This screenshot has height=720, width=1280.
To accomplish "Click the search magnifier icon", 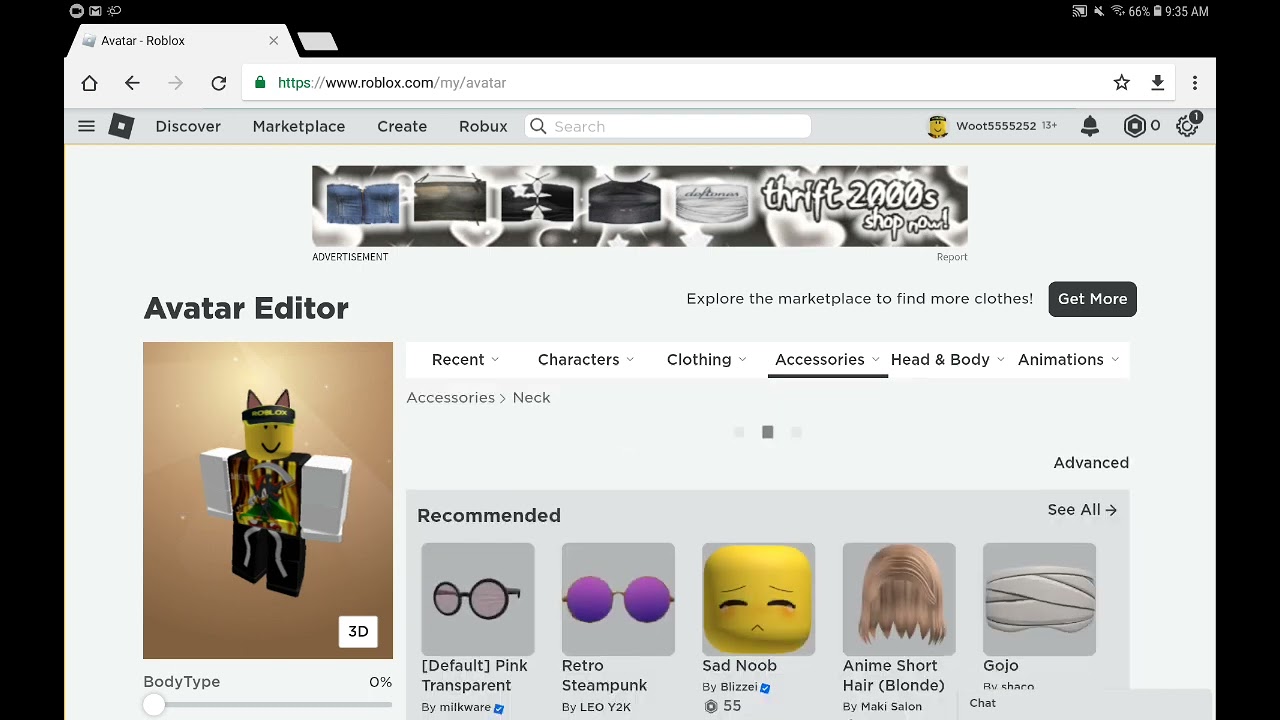I will [x=538, y=126].
